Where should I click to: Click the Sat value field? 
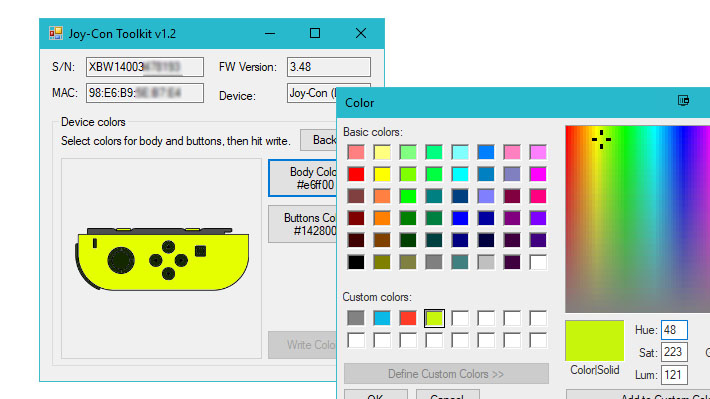coord(674,352)
